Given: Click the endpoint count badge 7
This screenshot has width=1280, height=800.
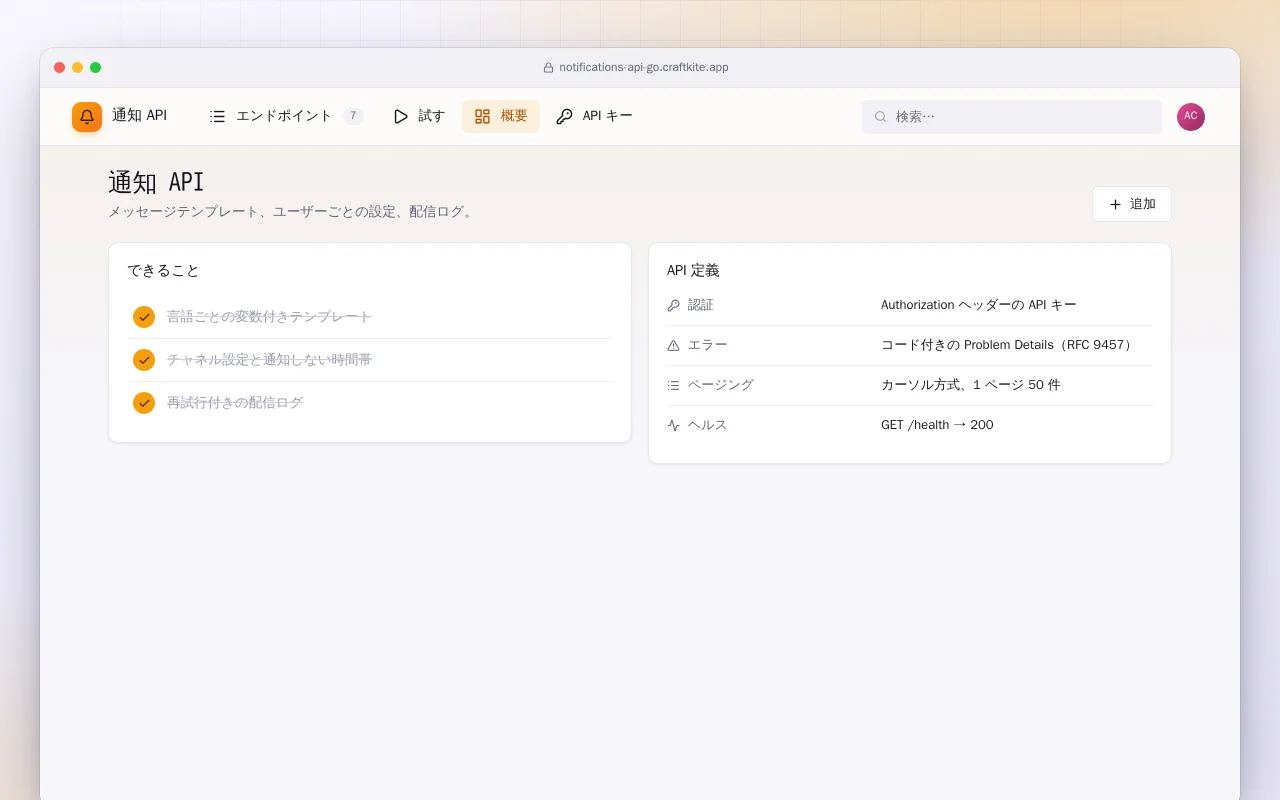Looking at the screenshot, I should tap(353, 116).
